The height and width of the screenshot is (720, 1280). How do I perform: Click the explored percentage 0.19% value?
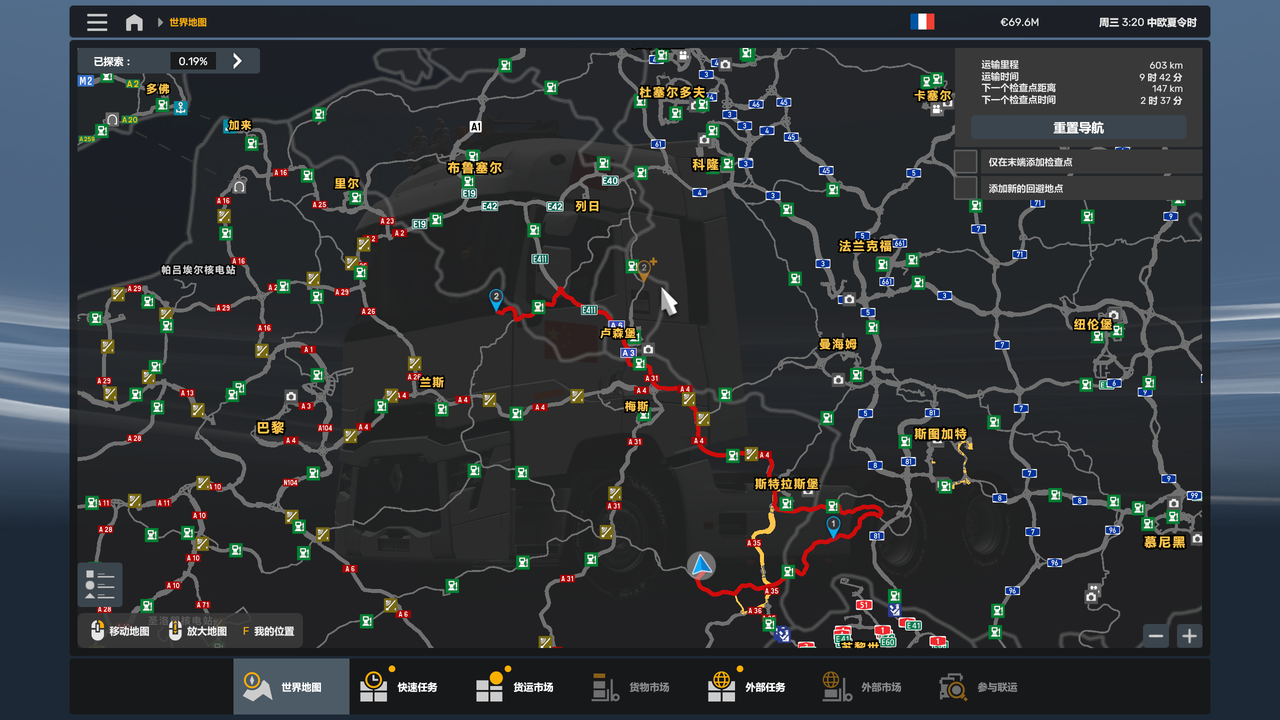coord(193,61)
